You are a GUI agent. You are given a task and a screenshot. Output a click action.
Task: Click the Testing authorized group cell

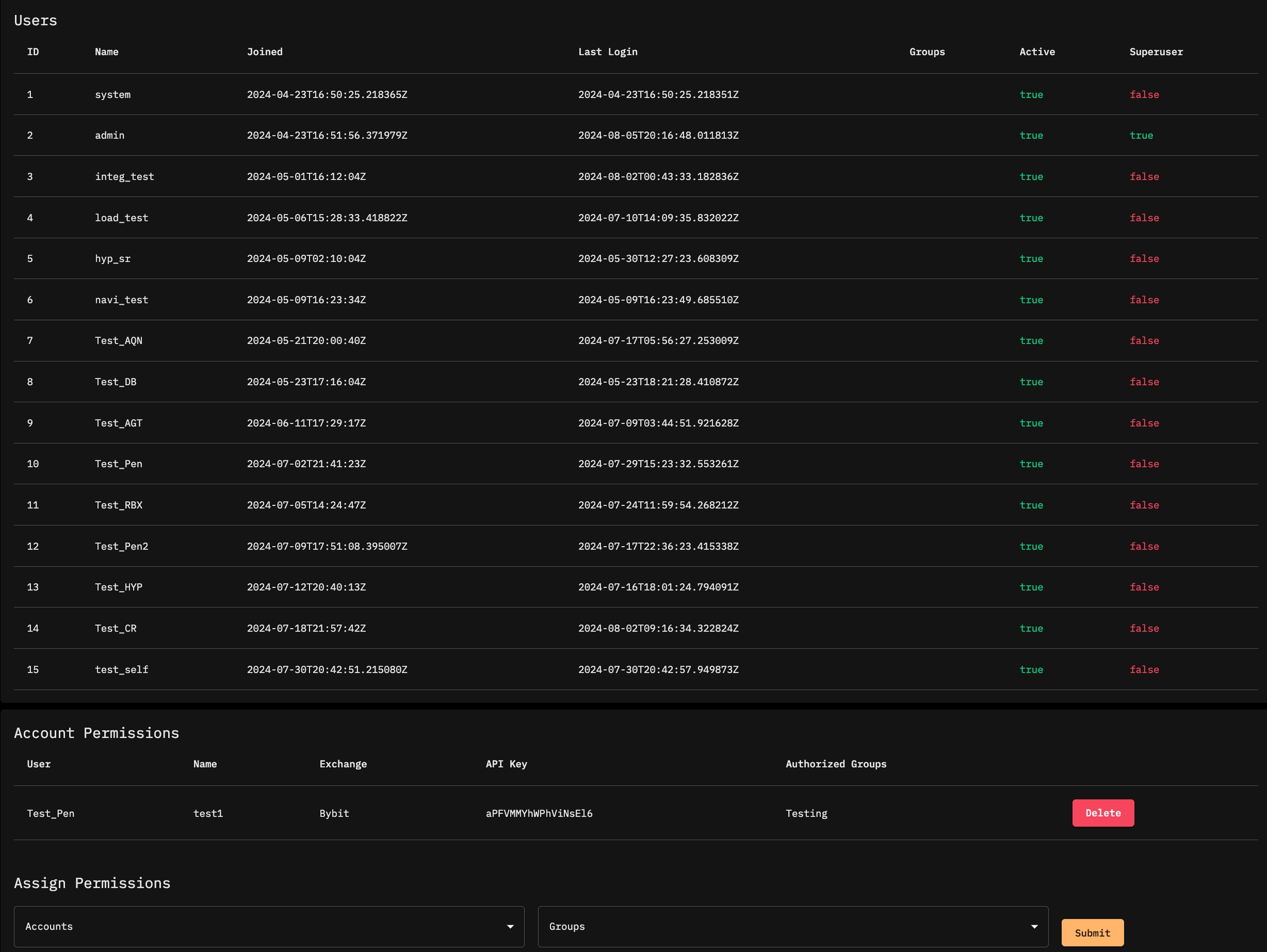tap(806, 813)
